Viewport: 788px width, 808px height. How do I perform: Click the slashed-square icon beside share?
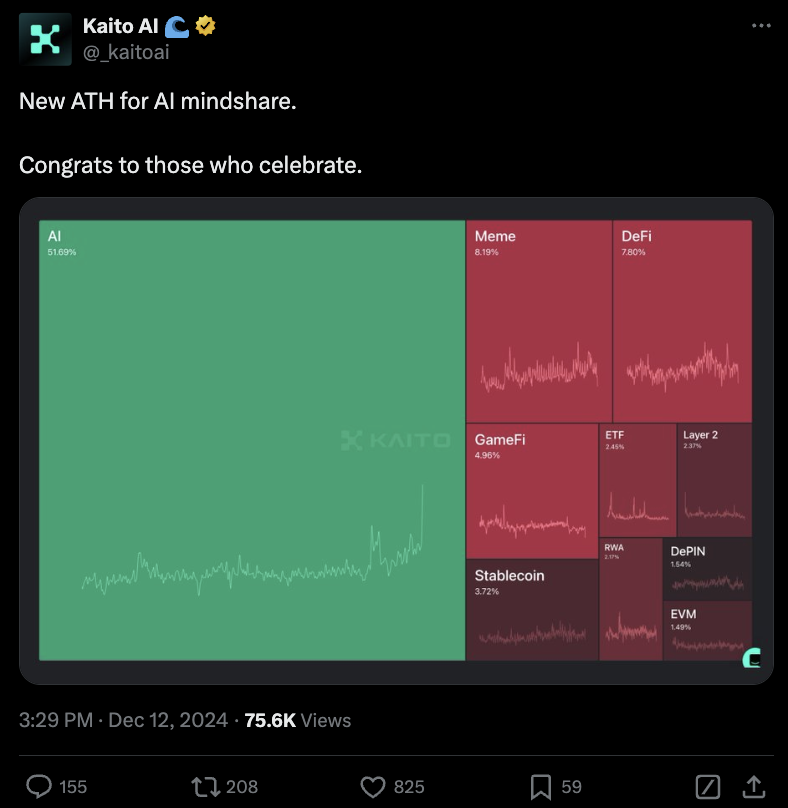[x=708, y=787]
